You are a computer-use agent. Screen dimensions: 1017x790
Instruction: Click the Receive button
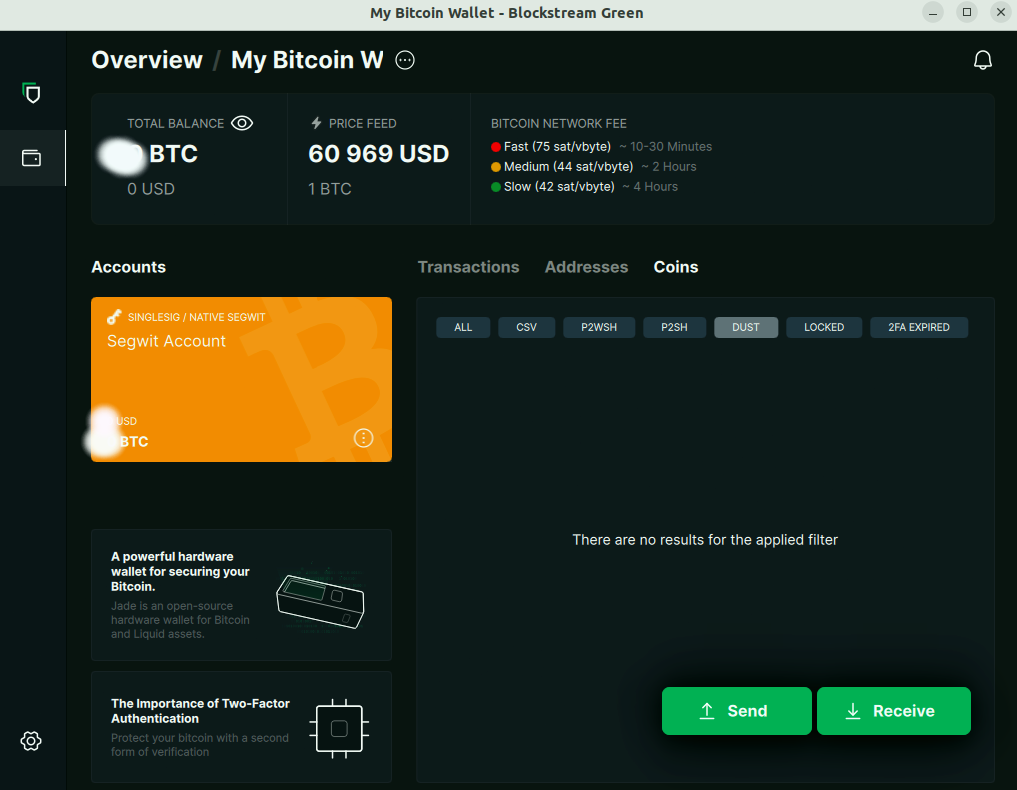pyautogui.click(x=894, y=711)
